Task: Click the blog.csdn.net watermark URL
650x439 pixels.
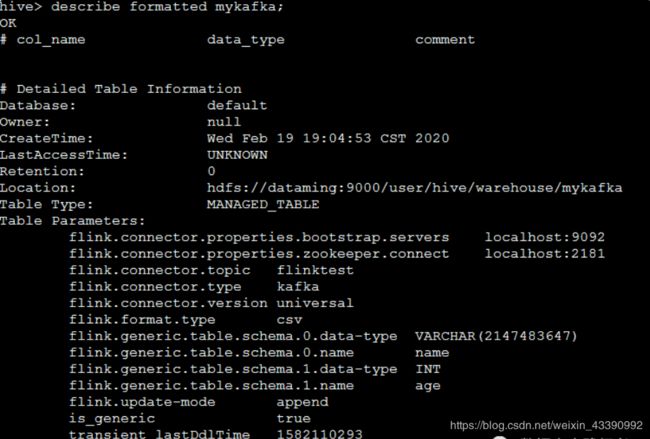Action: [545, 425]
